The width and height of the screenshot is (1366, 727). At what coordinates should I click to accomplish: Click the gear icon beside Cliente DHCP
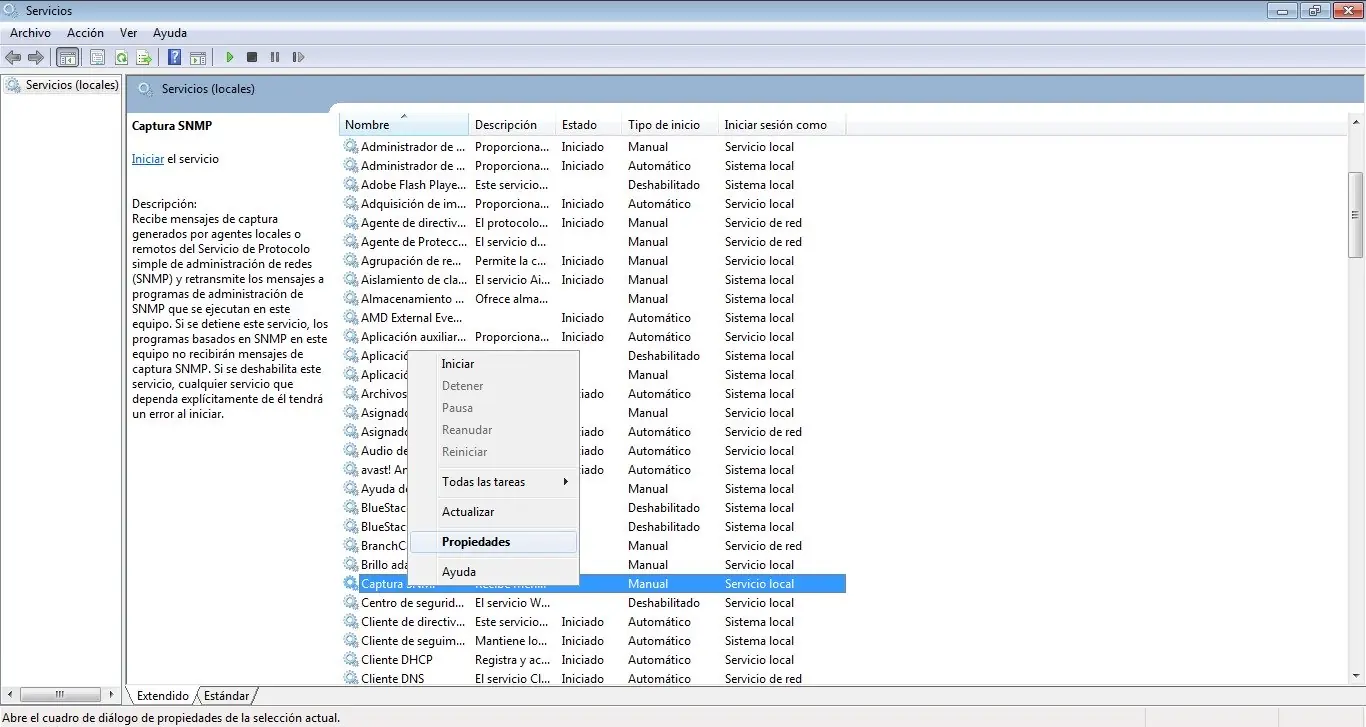(351, 660)
